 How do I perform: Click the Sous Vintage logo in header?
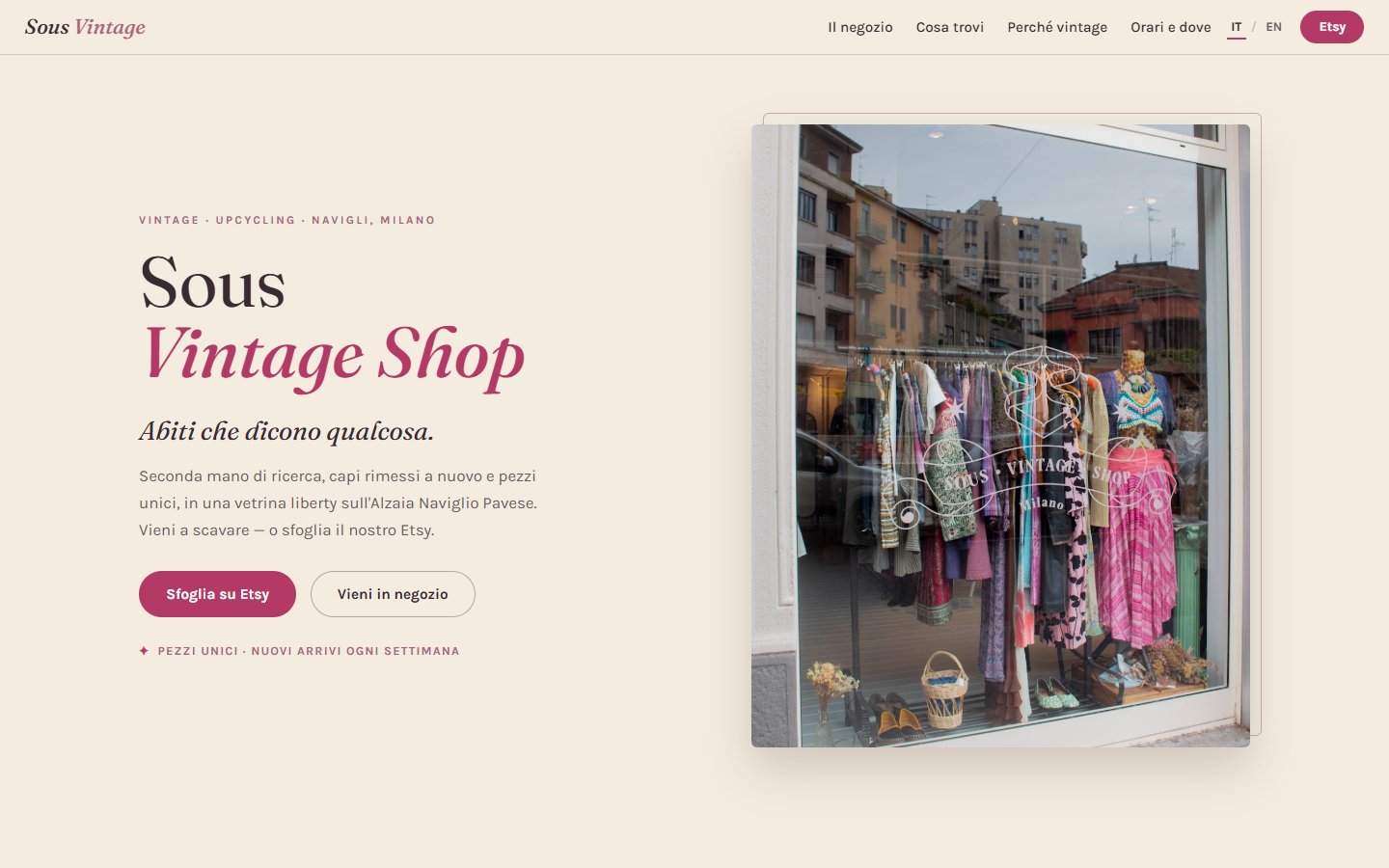coord(85,27)
